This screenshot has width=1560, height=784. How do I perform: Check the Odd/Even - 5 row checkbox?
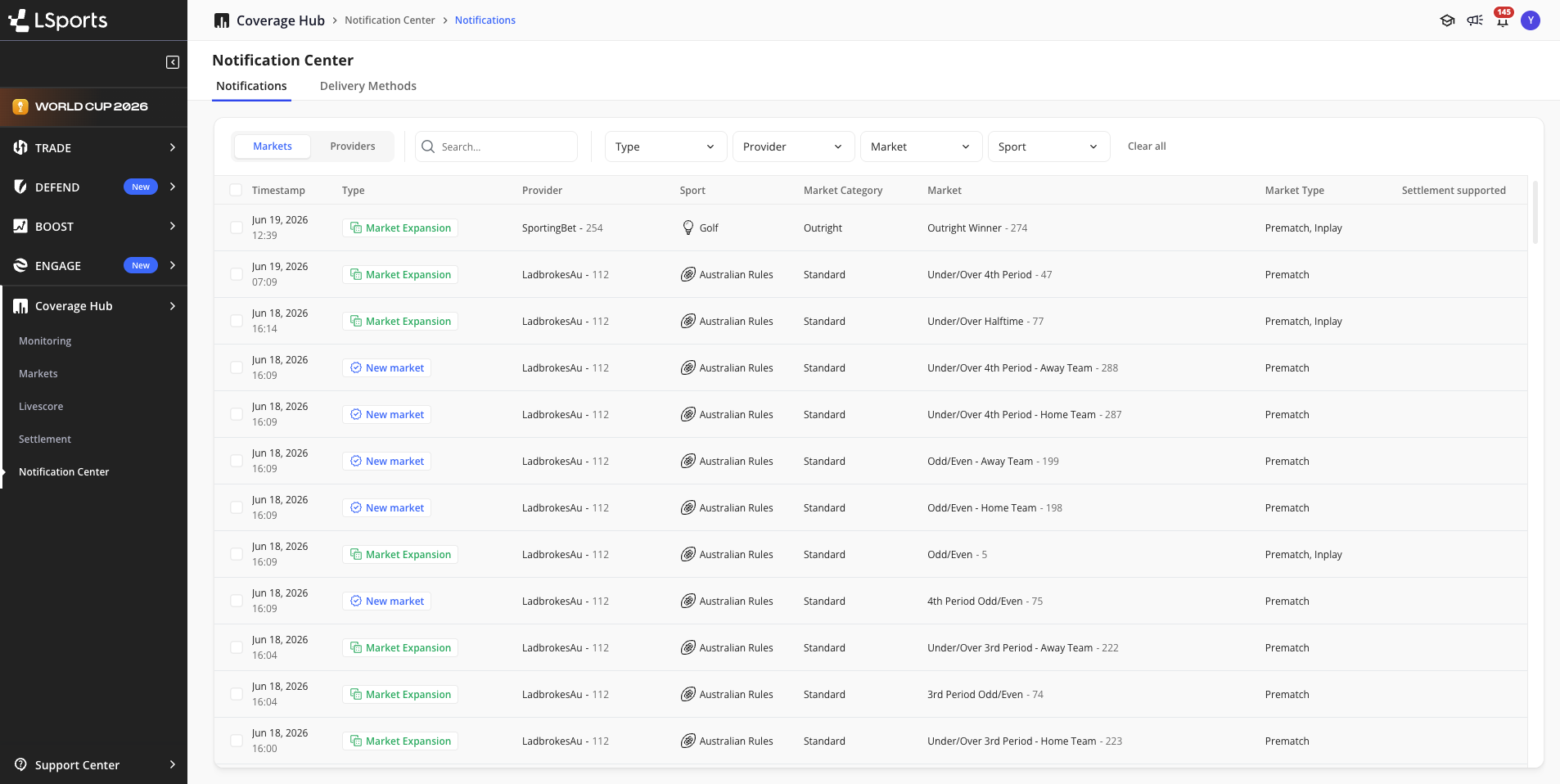[236, 554]
